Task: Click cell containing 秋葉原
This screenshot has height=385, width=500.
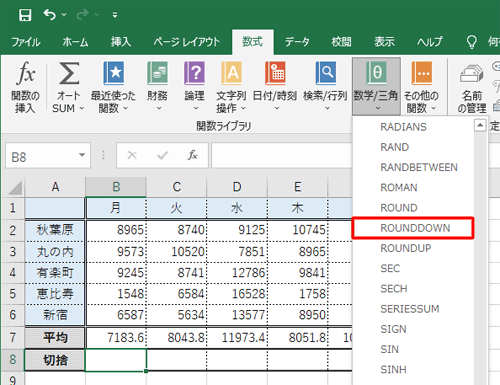Action: [55, 230]
